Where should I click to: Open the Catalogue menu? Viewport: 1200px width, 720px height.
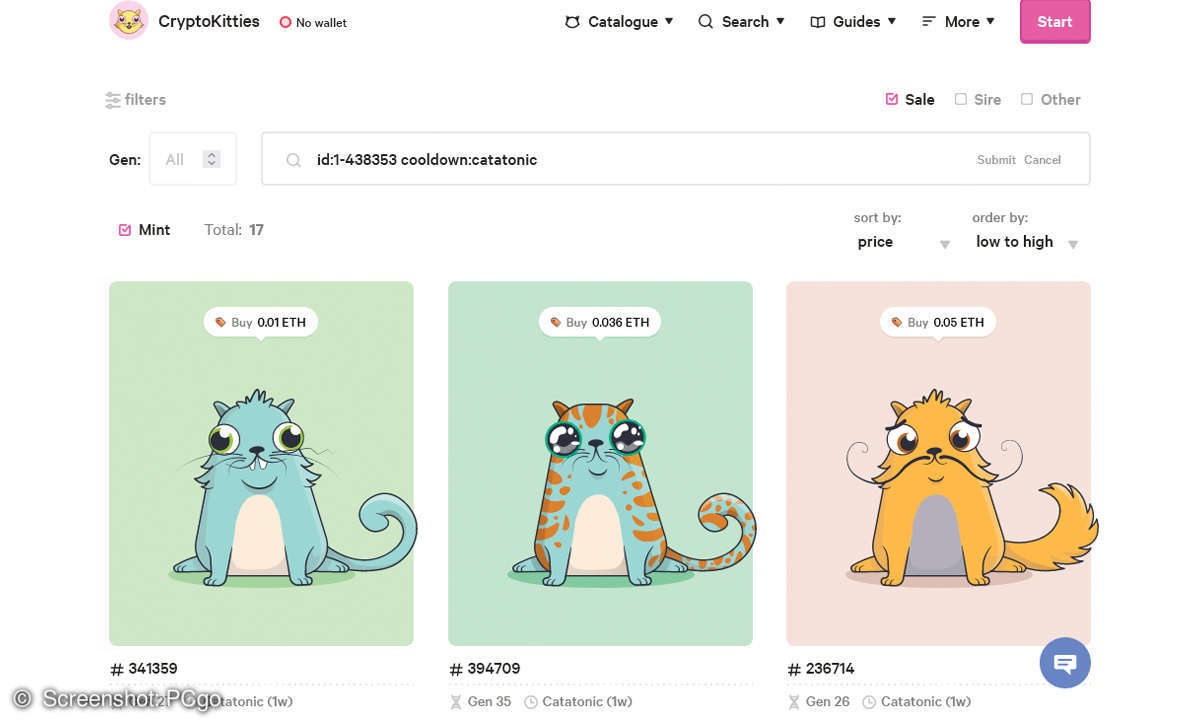click(x=619, y=21)
